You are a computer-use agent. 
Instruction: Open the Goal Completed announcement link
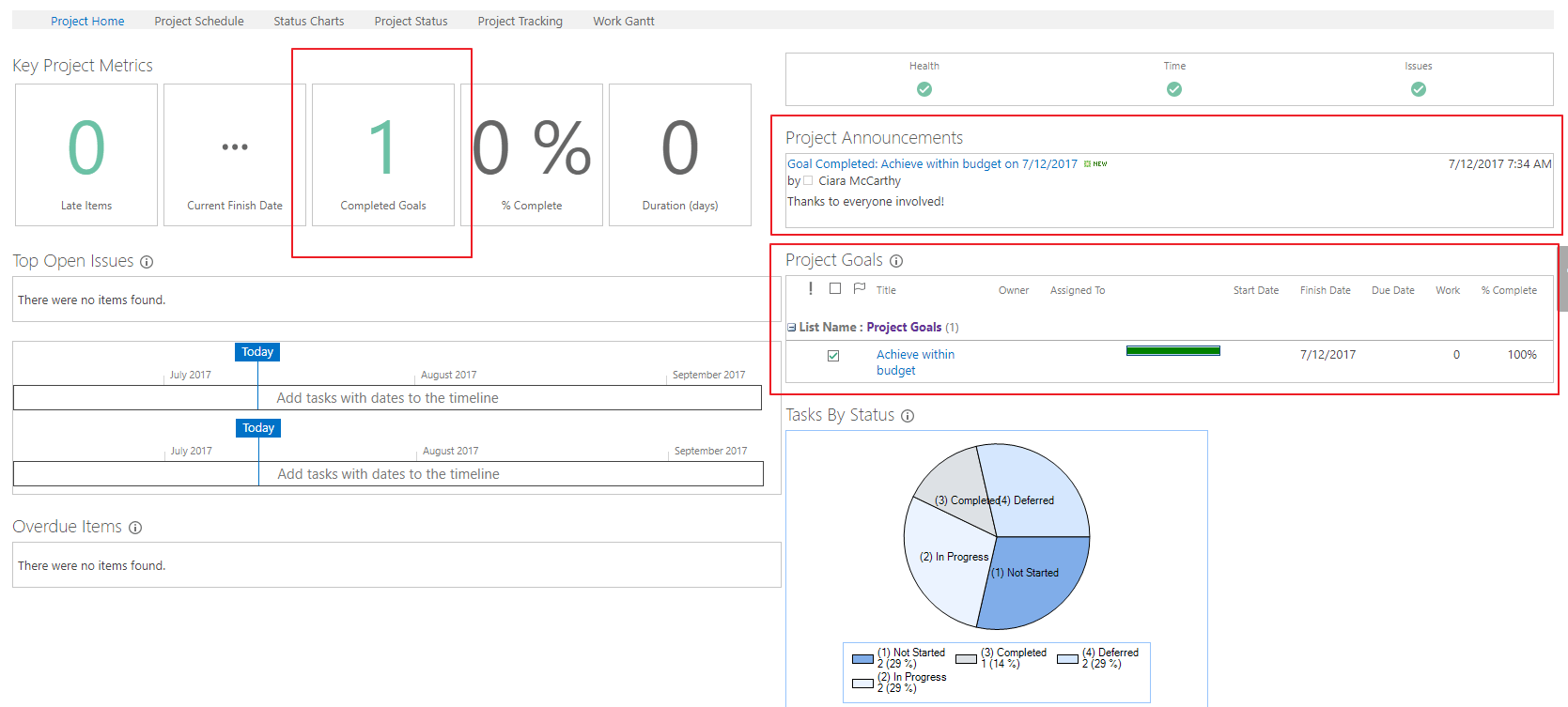932,163
